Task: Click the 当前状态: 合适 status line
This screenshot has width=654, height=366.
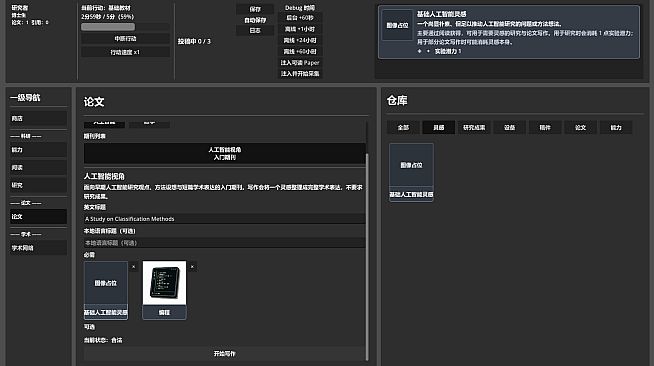Action: (103, 341)
